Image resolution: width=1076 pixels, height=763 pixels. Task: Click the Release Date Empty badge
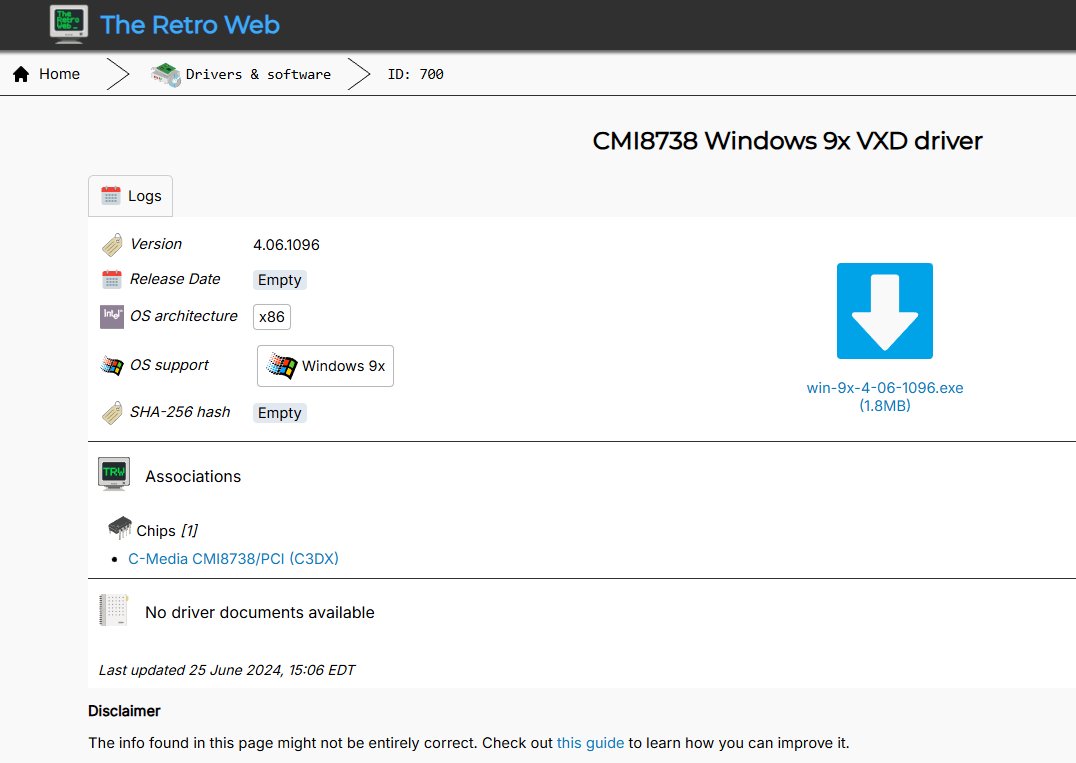[x=279, y=280]
